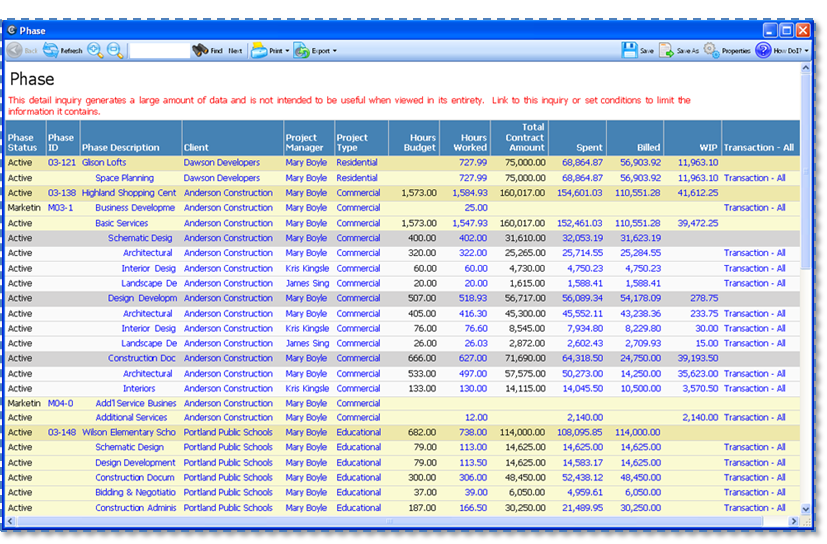Viewport: 827px width, 544px height.
Task: Expand the Export dropdown arrow
Action: [335, 51]
